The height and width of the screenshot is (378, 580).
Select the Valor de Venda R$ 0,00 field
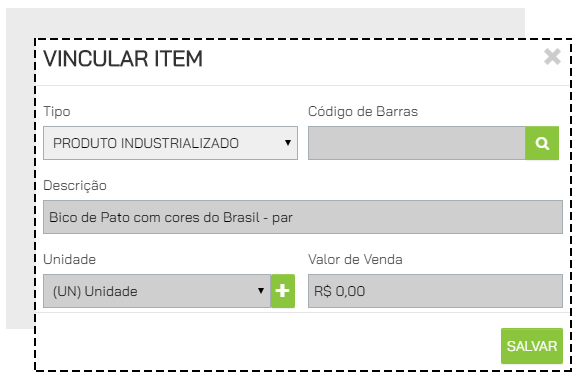[x=435, y=291]
